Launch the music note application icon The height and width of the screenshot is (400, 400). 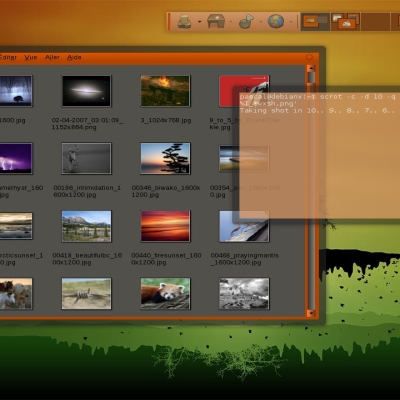pyautogui.click(x=246, y=21)
